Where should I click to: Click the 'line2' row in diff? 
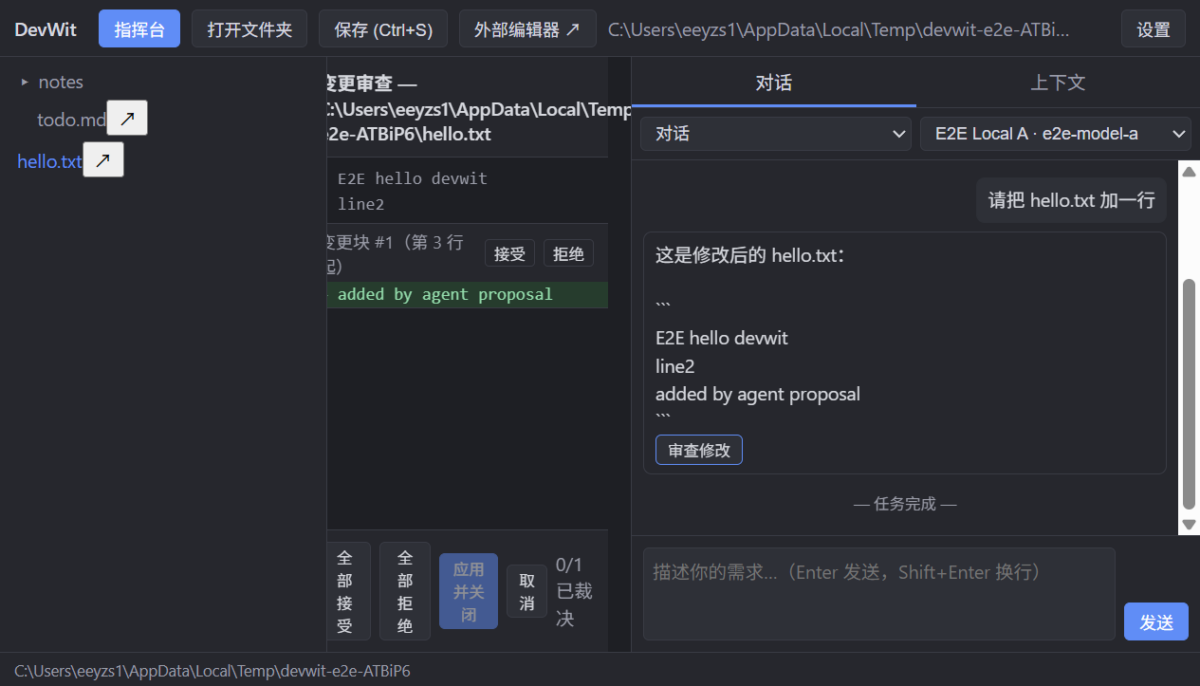tap(361, 204)
